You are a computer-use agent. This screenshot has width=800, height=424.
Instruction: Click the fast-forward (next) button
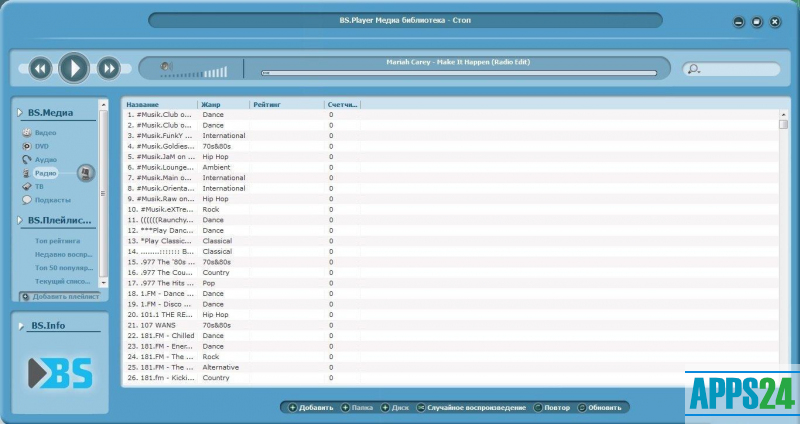tap(108, 68)
